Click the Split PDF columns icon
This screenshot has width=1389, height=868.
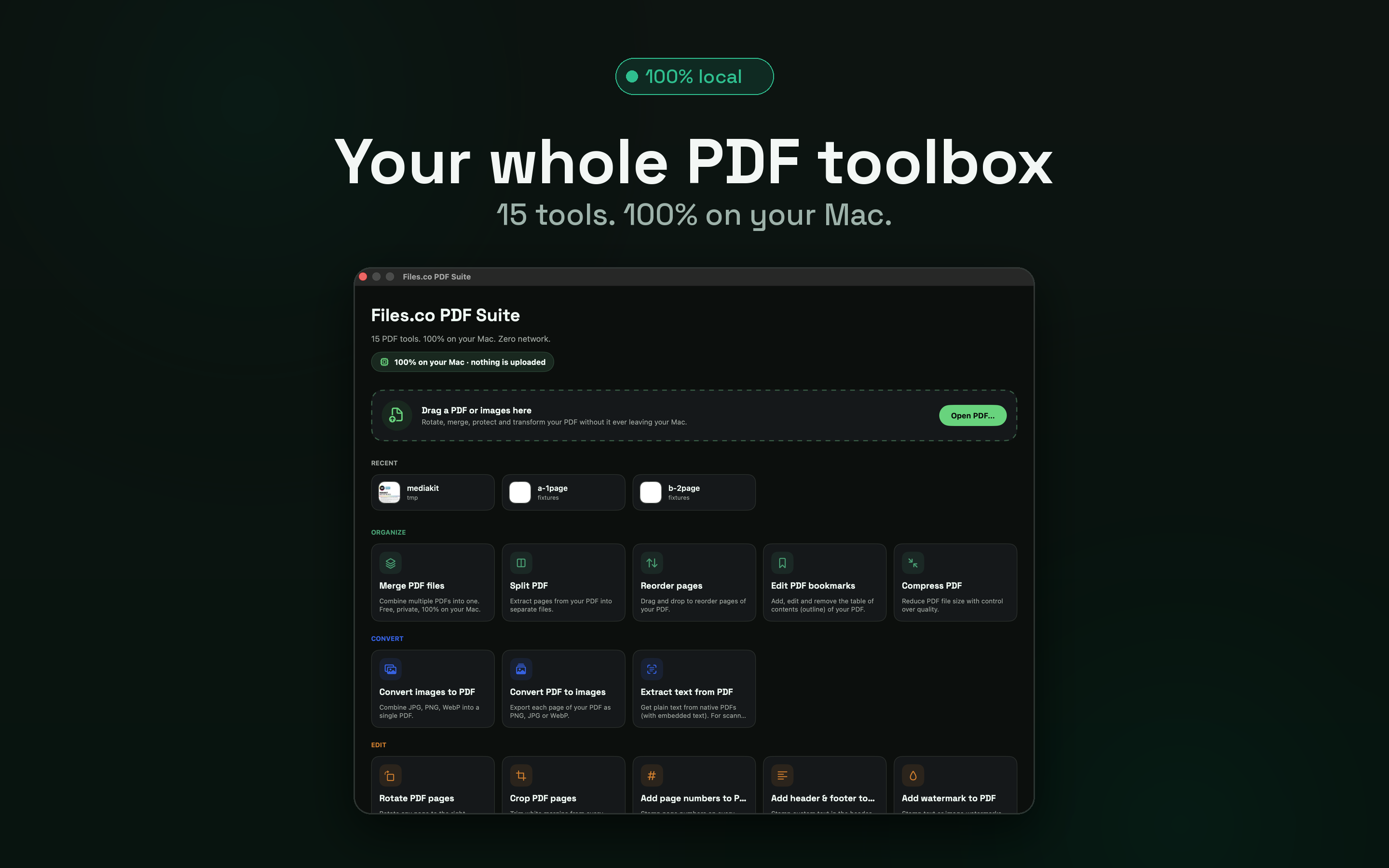pyautogui.click(x=521, y=563)
